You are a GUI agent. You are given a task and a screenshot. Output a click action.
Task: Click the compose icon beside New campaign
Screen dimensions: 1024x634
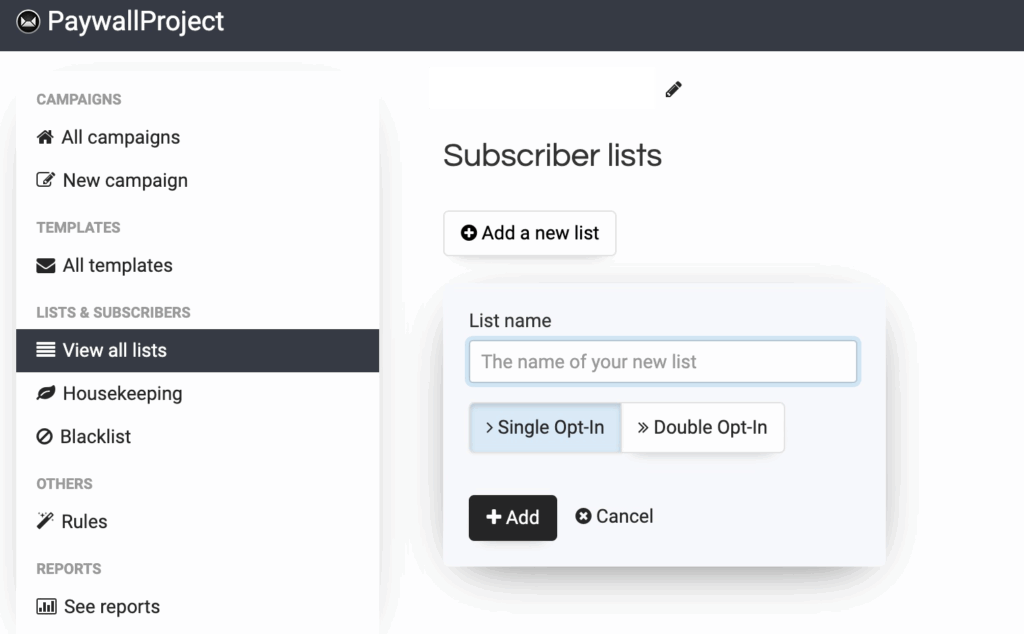(x=45, y=180)
